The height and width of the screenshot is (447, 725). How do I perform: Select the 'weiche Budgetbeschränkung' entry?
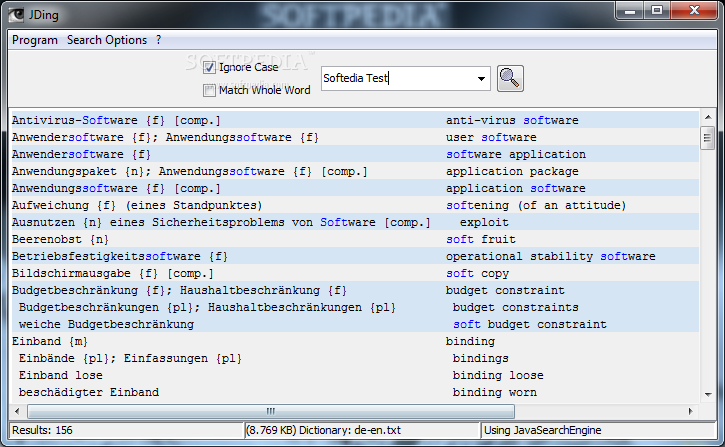[106, 325]
